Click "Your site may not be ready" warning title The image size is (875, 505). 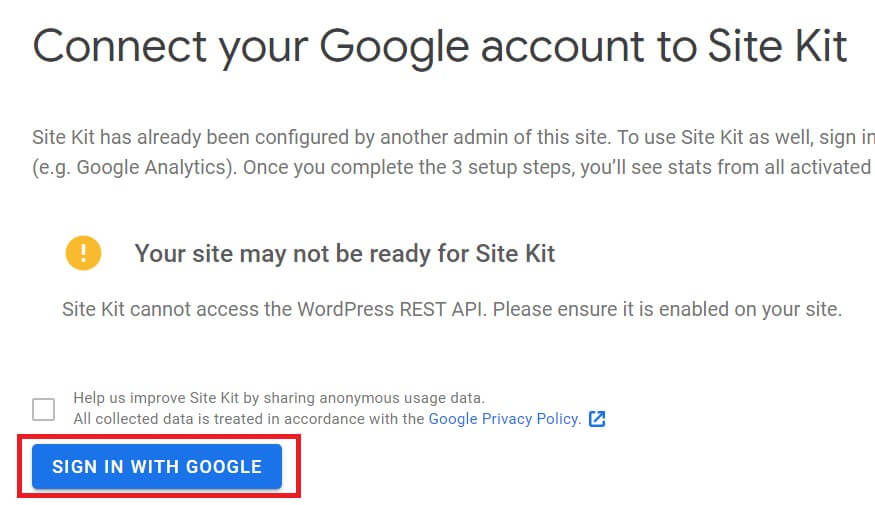pos(345,254)
